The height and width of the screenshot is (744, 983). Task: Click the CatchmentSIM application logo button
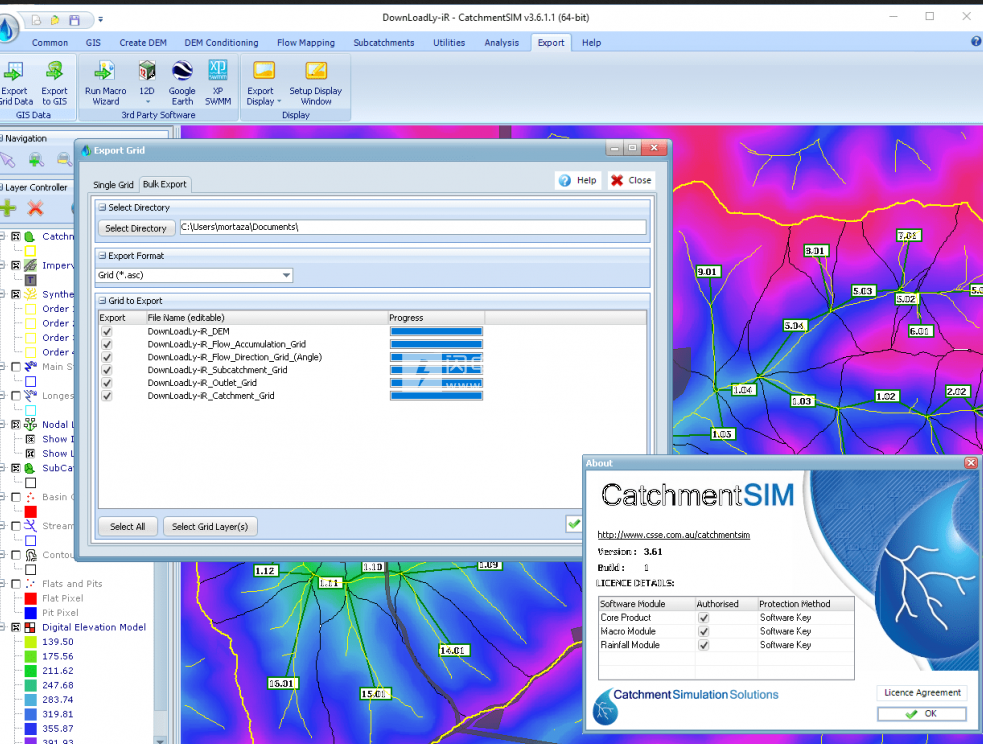point(8,29)
